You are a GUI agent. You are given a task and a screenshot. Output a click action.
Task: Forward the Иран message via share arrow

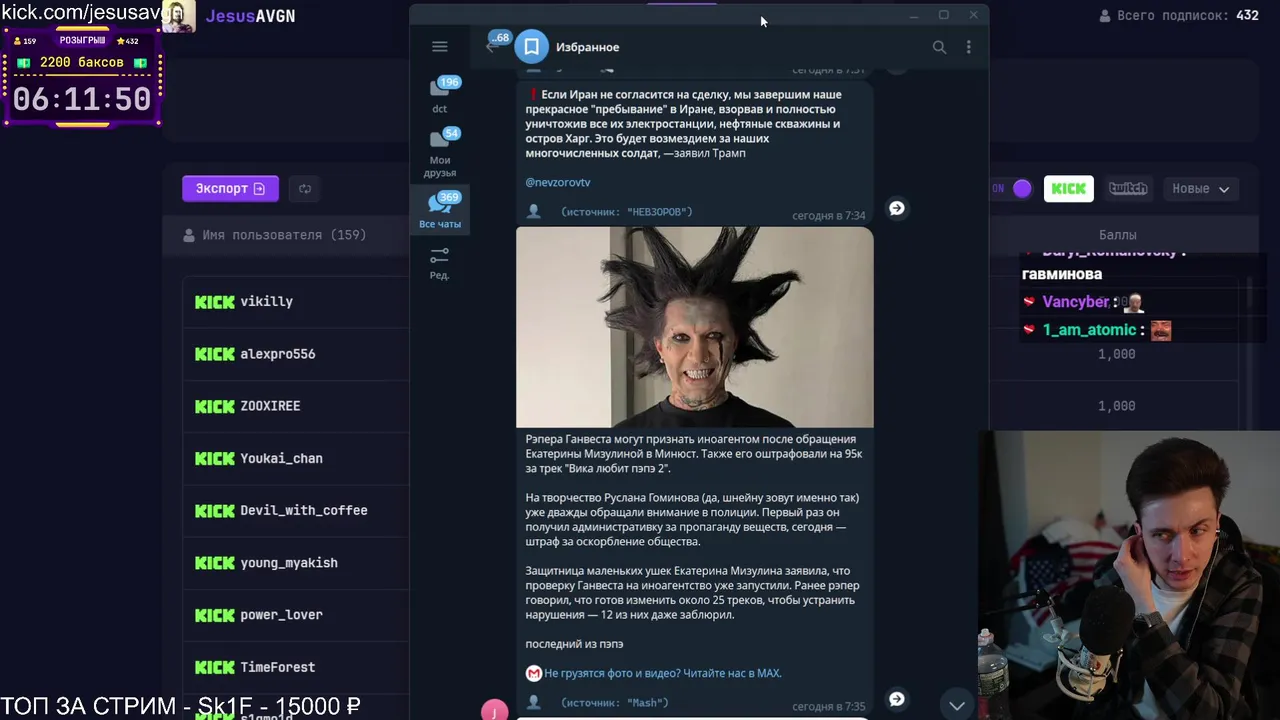[x=897, y=208]
